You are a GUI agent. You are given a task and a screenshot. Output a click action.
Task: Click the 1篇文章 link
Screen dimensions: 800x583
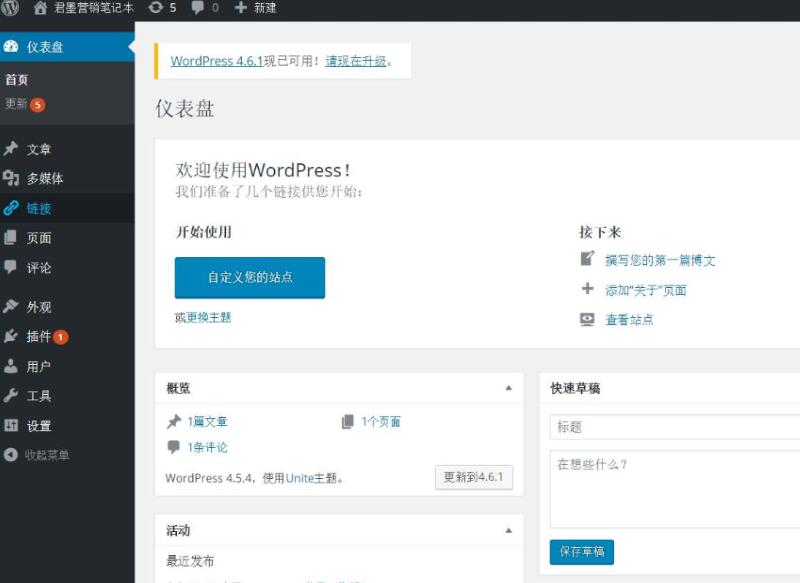pyautogui.click(x=207, y=422)
